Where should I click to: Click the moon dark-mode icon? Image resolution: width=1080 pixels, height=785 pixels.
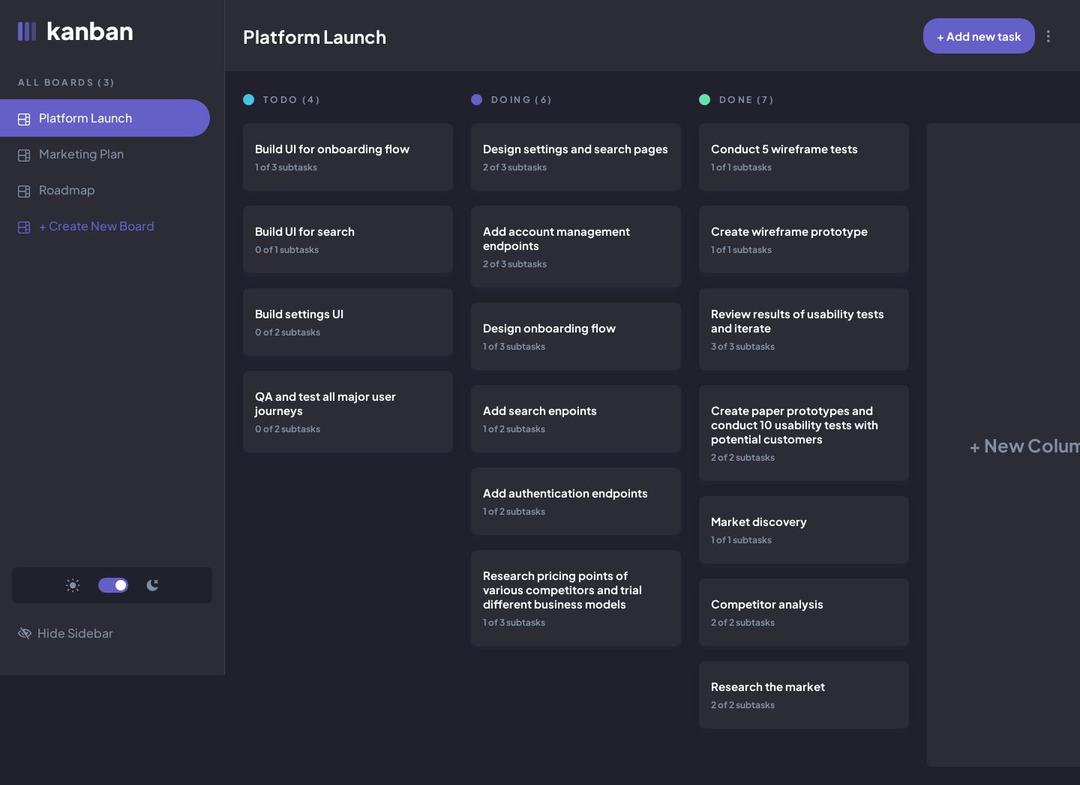pos(152,586)
